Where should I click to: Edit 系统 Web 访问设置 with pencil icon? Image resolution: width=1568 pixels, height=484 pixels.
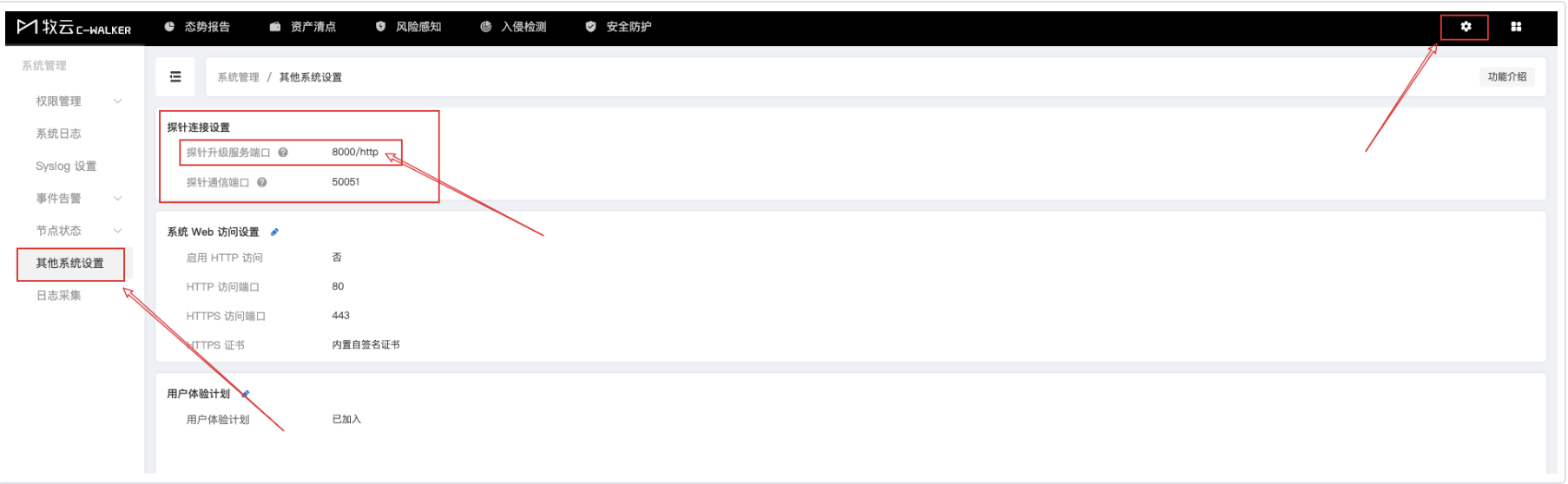click(x=274, y=232)
